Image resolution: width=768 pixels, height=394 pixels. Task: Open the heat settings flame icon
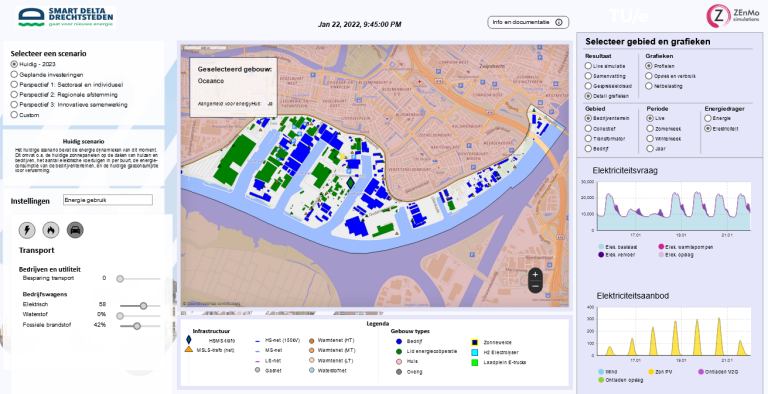coord(51,230)
